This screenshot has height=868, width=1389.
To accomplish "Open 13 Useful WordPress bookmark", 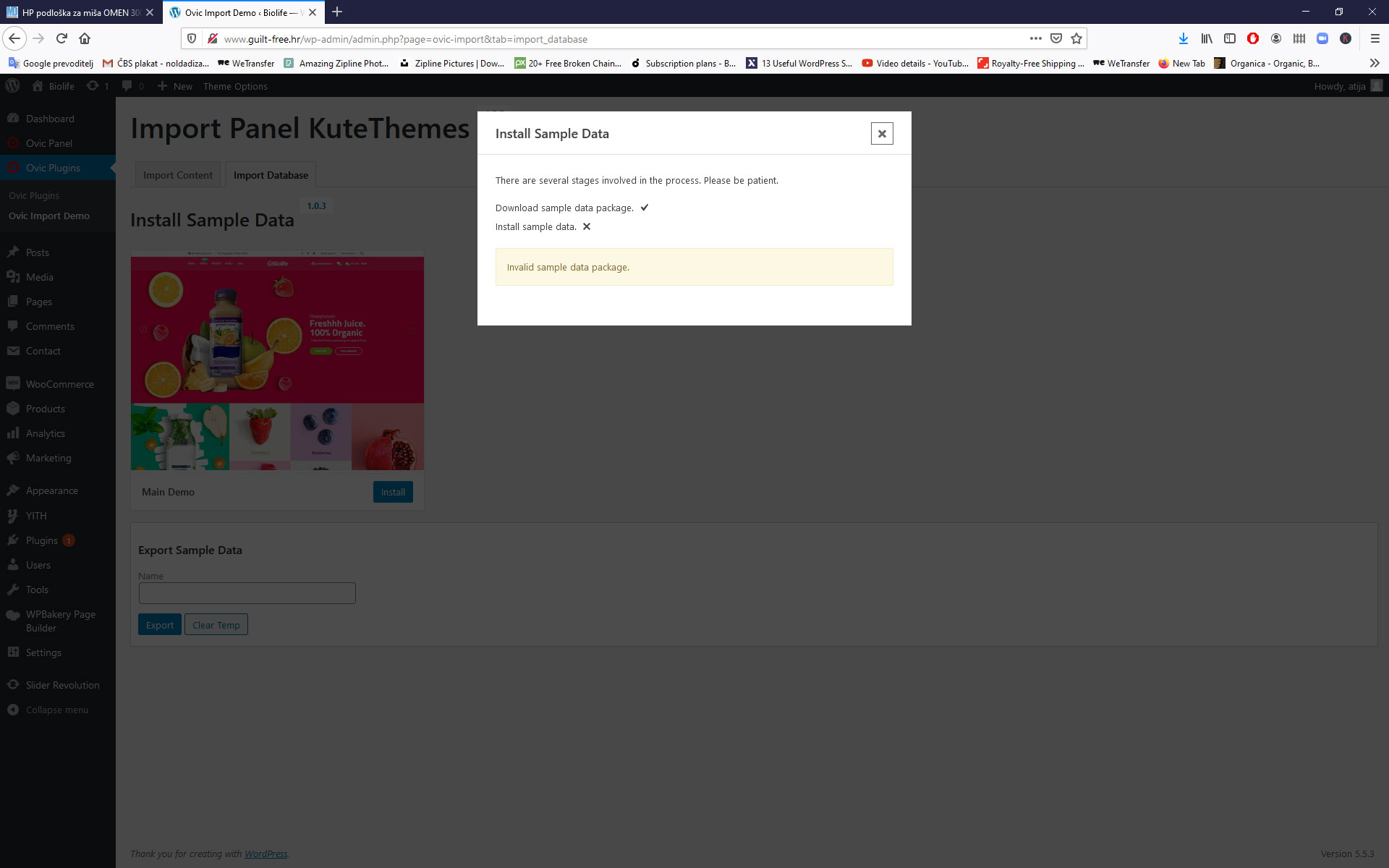I will tap(799, 63).
